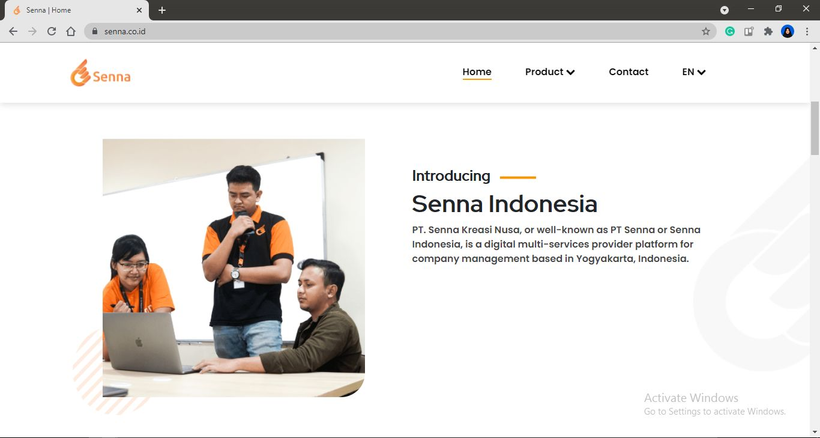The height and width of the screenshot is (438, 820).
Task: Open a new browser tab
Action: 162,10
